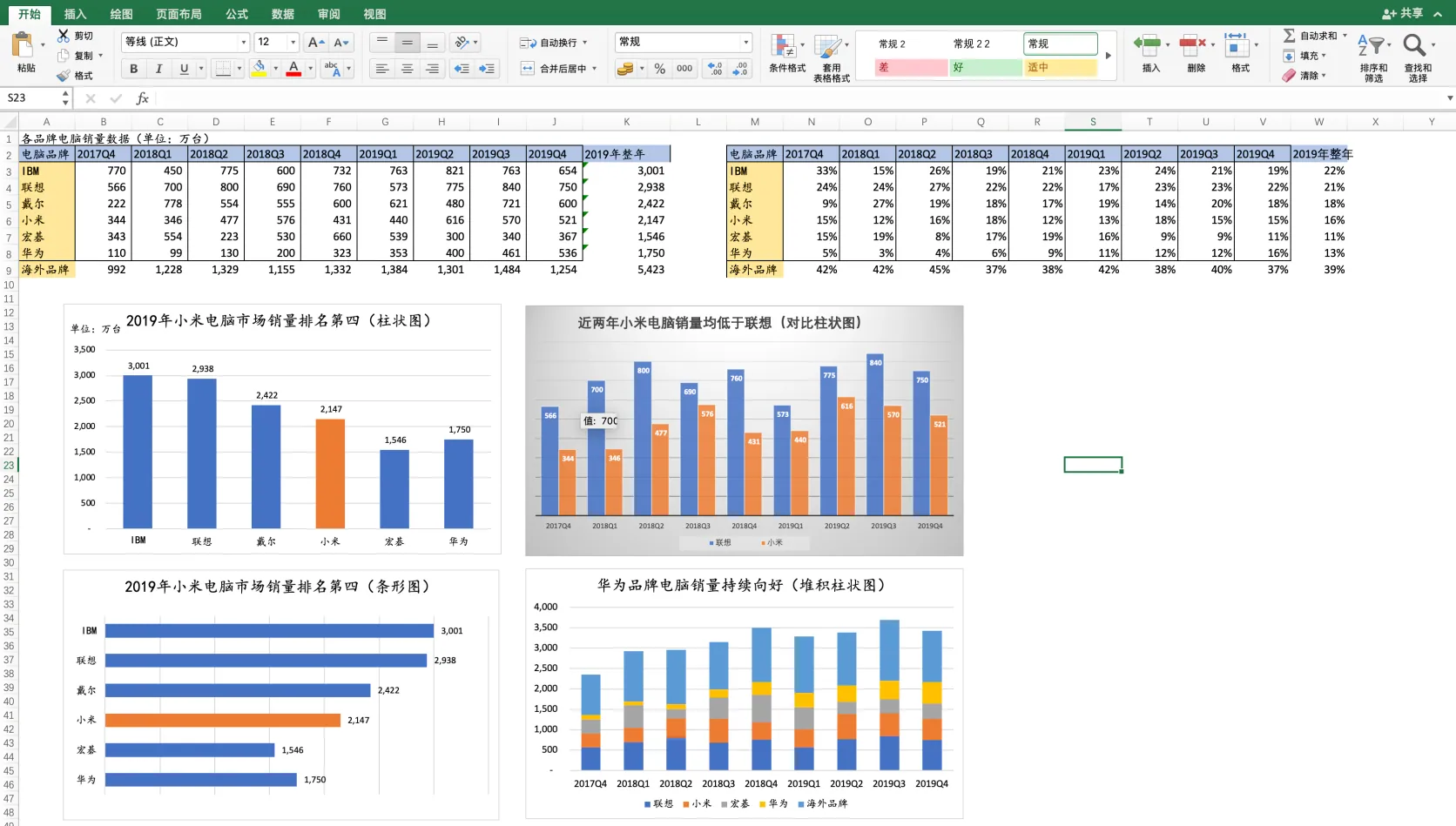1456x826 pixels.
Task: Expand the Fill (填充) dropdown
Action: (1324, 56)
